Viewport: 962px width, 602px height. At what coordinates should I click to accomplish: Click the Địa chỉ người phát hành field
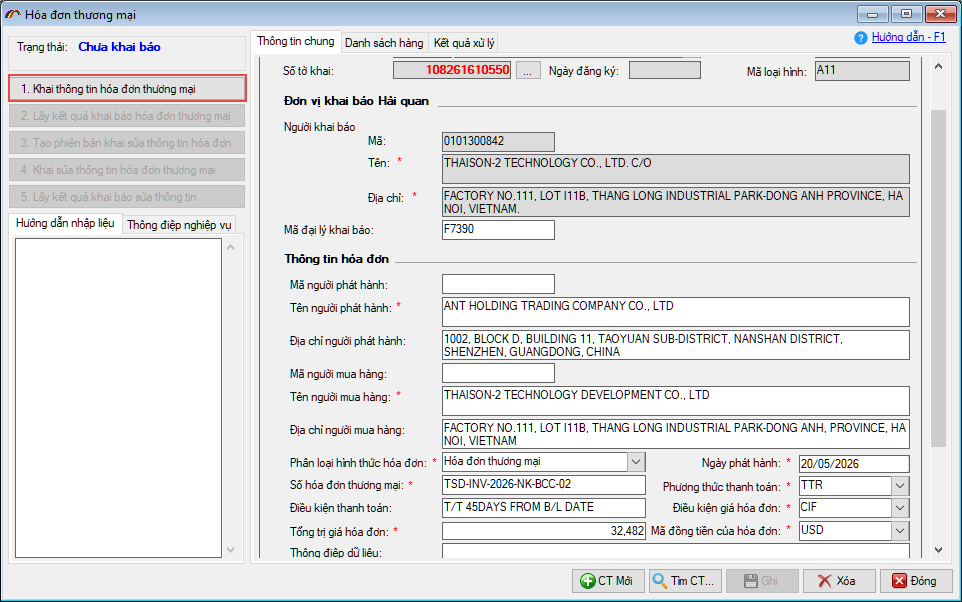pos(675,345)
